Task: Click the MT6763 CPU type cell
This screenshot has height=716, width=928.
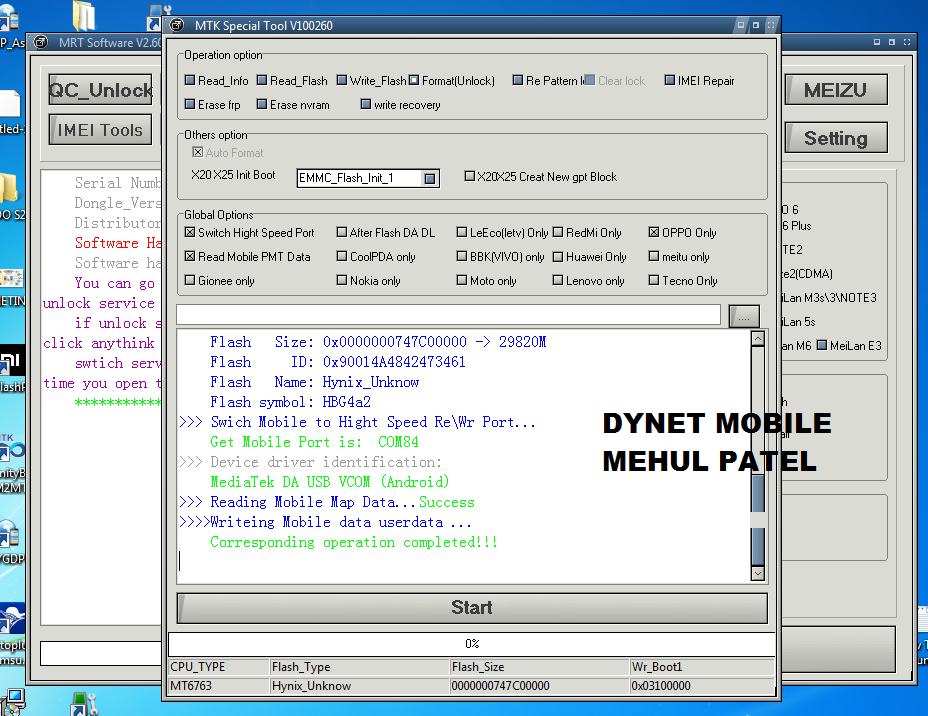Action: coord(219,686)
